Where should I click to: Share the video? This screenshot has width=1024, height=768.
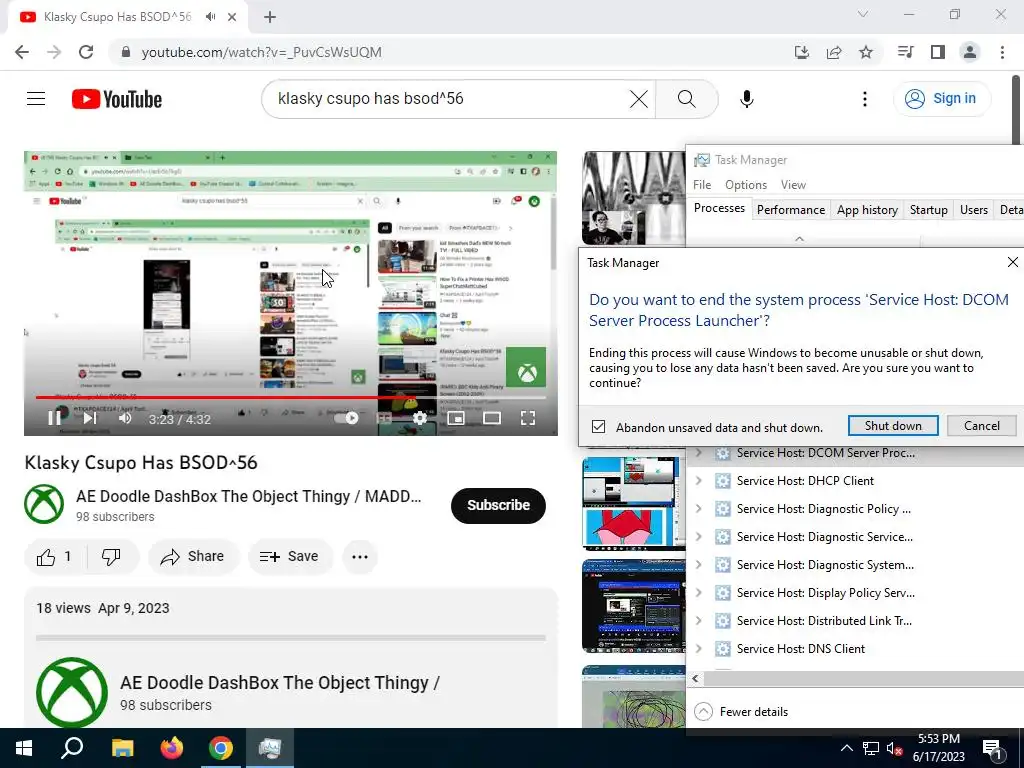[x=193, y=556]
